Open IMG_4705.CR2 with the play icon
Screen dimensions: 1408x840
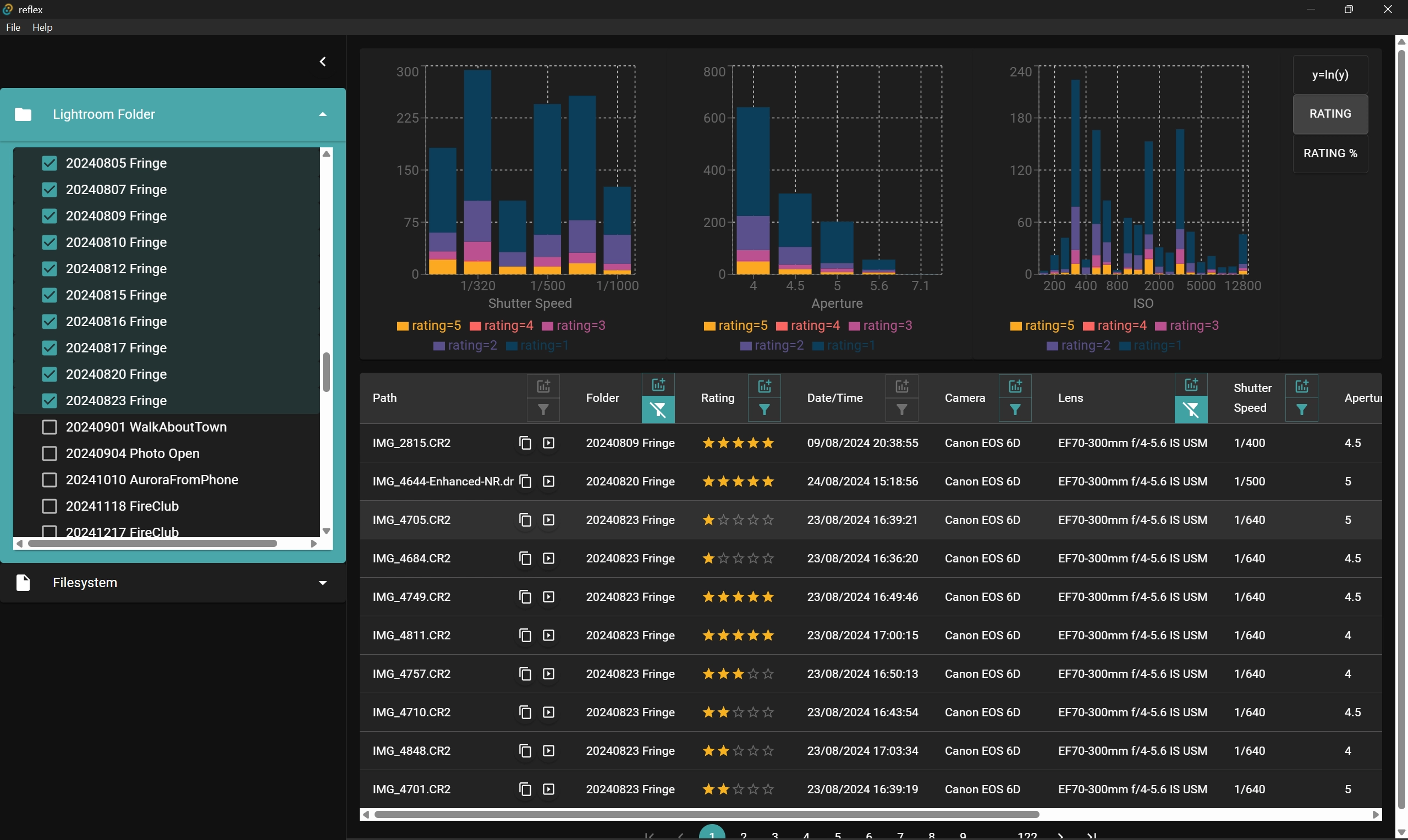(548, 520)
